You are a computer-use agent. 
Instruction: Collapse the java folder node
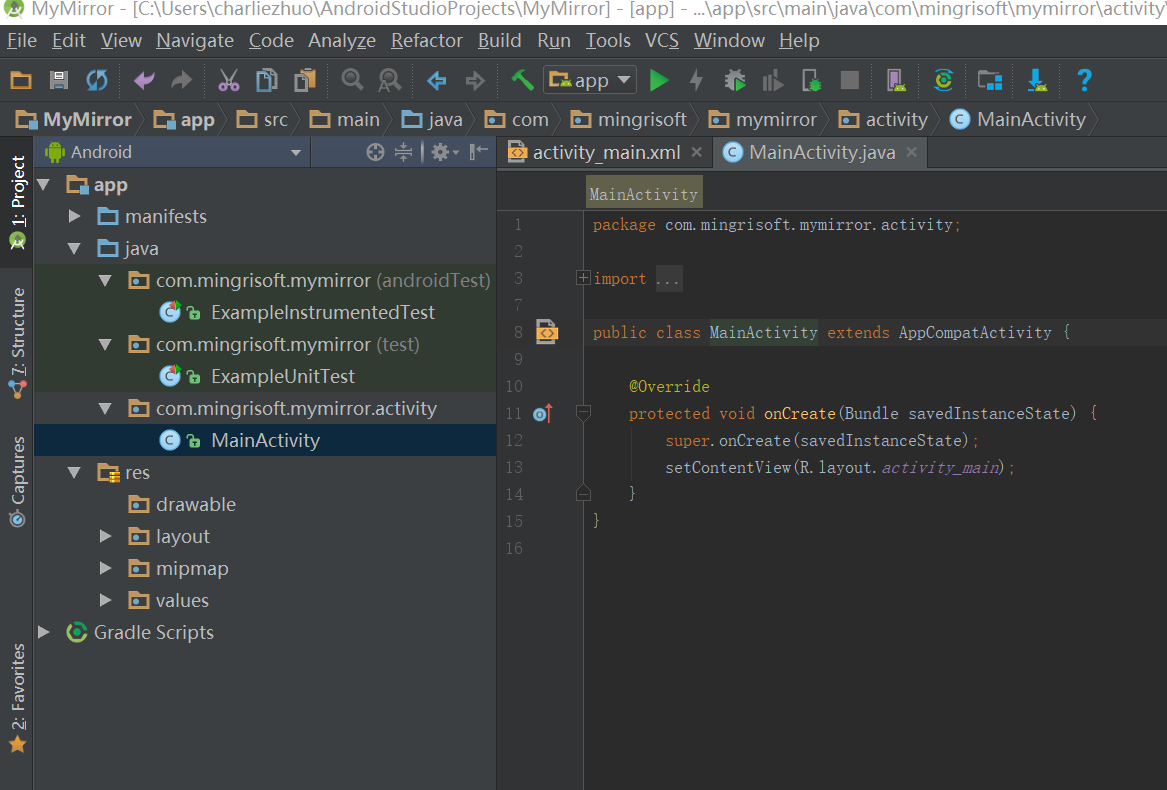coord(74,248)
